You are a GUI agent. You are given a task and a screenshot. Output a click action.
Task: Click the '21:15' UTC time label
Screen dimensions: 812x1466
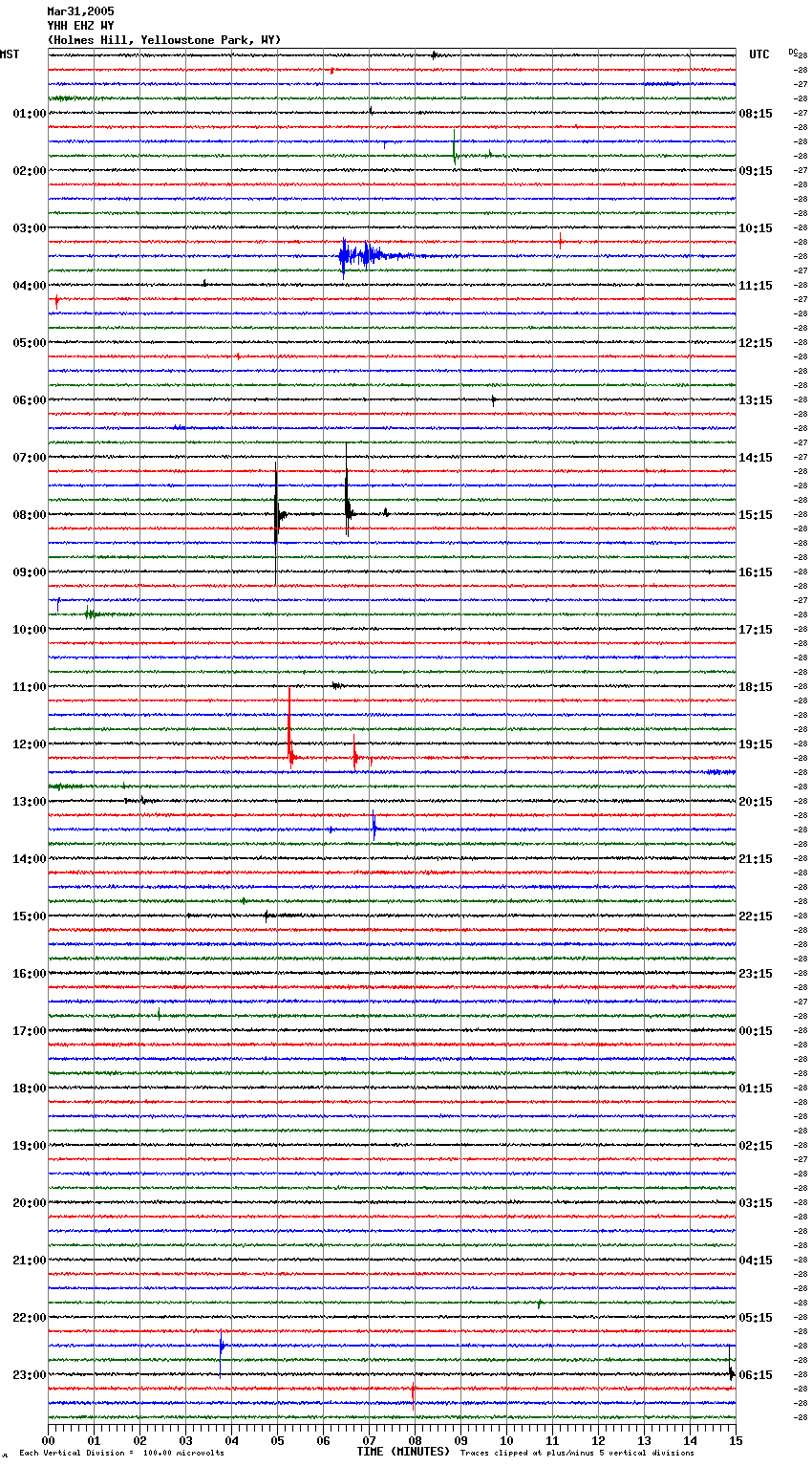pyautogui.click(x=756, y=859)
